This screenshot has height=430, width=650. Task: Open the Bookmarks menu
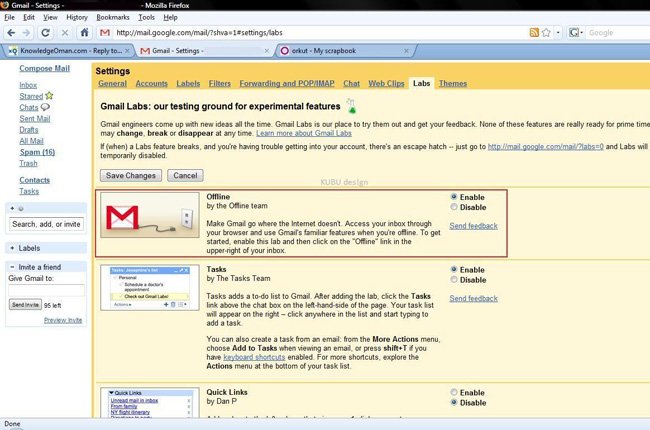point(113,17)
